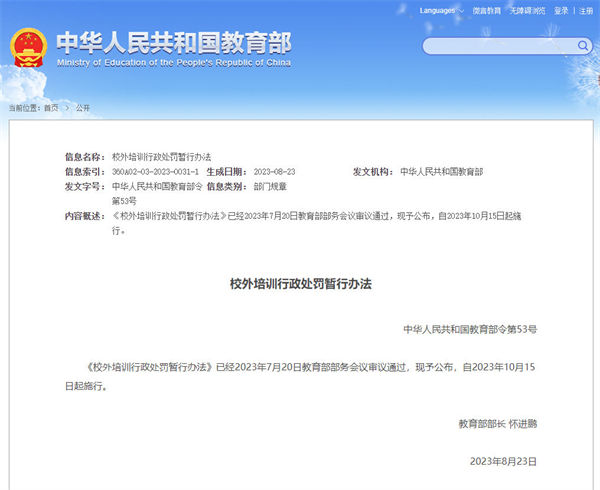
Task: Open the 微言教育 link
Action: [486, 11]
